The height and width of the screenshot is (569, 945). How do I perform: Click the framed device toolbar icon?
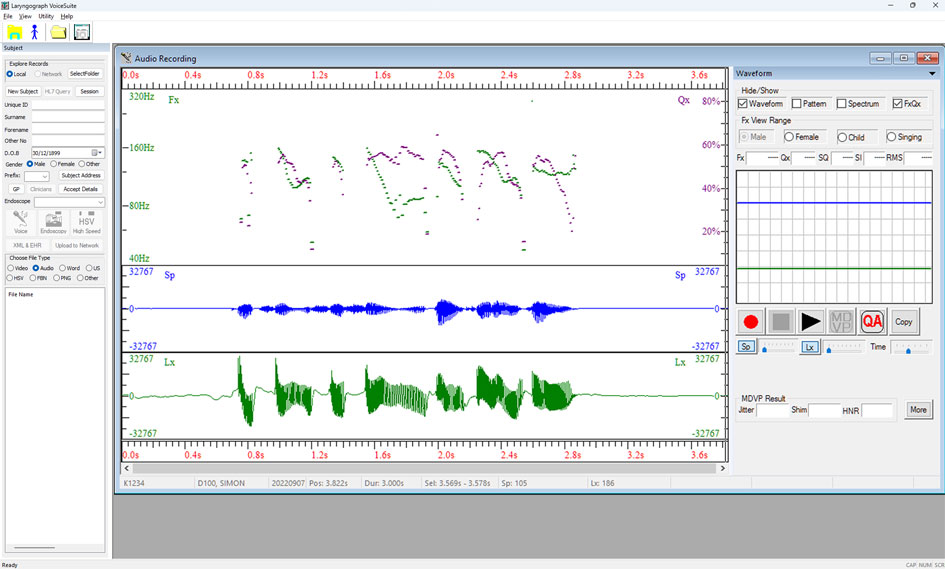coord(82,33)
